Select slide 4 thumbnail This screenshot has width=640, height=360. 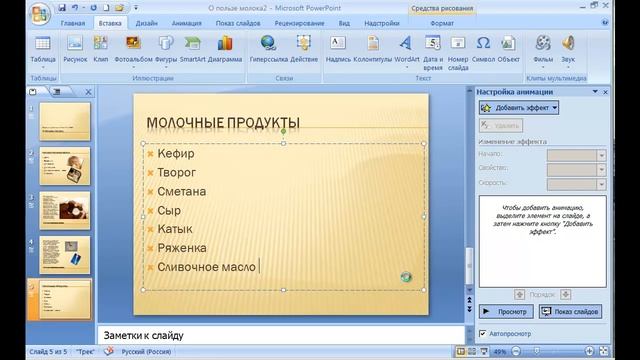pos(65,255)
